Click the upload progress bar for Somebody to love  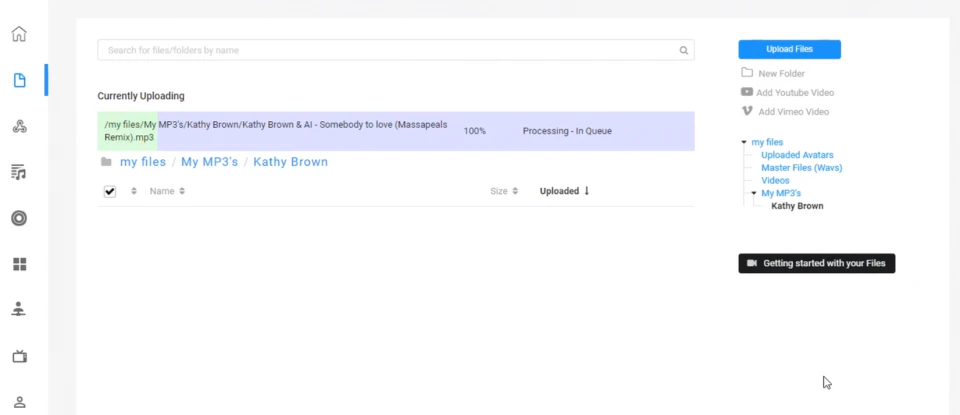pos(396,131)
